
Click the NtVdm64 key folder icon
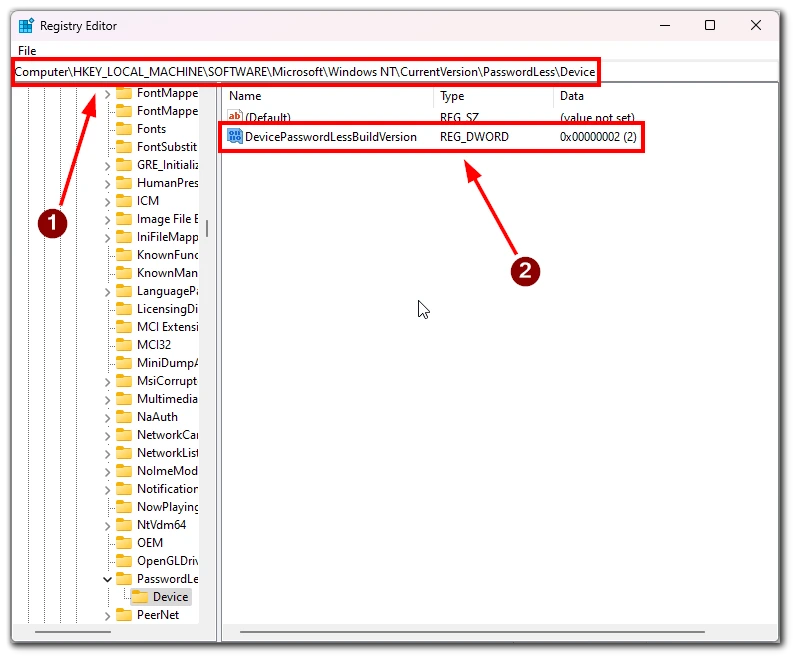click(x=124, y=525)
